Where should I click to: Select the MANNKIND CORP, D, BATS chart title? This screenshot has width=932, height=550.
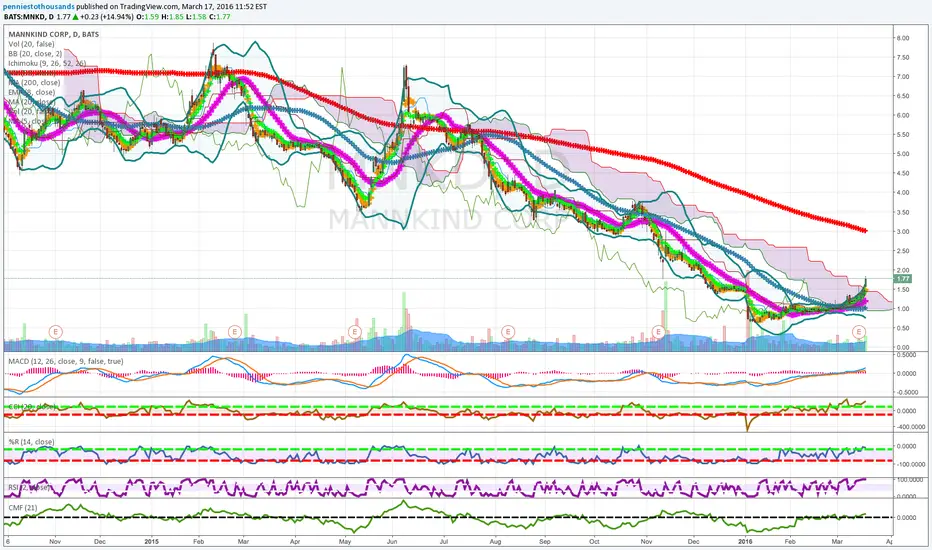pos(53,34)
